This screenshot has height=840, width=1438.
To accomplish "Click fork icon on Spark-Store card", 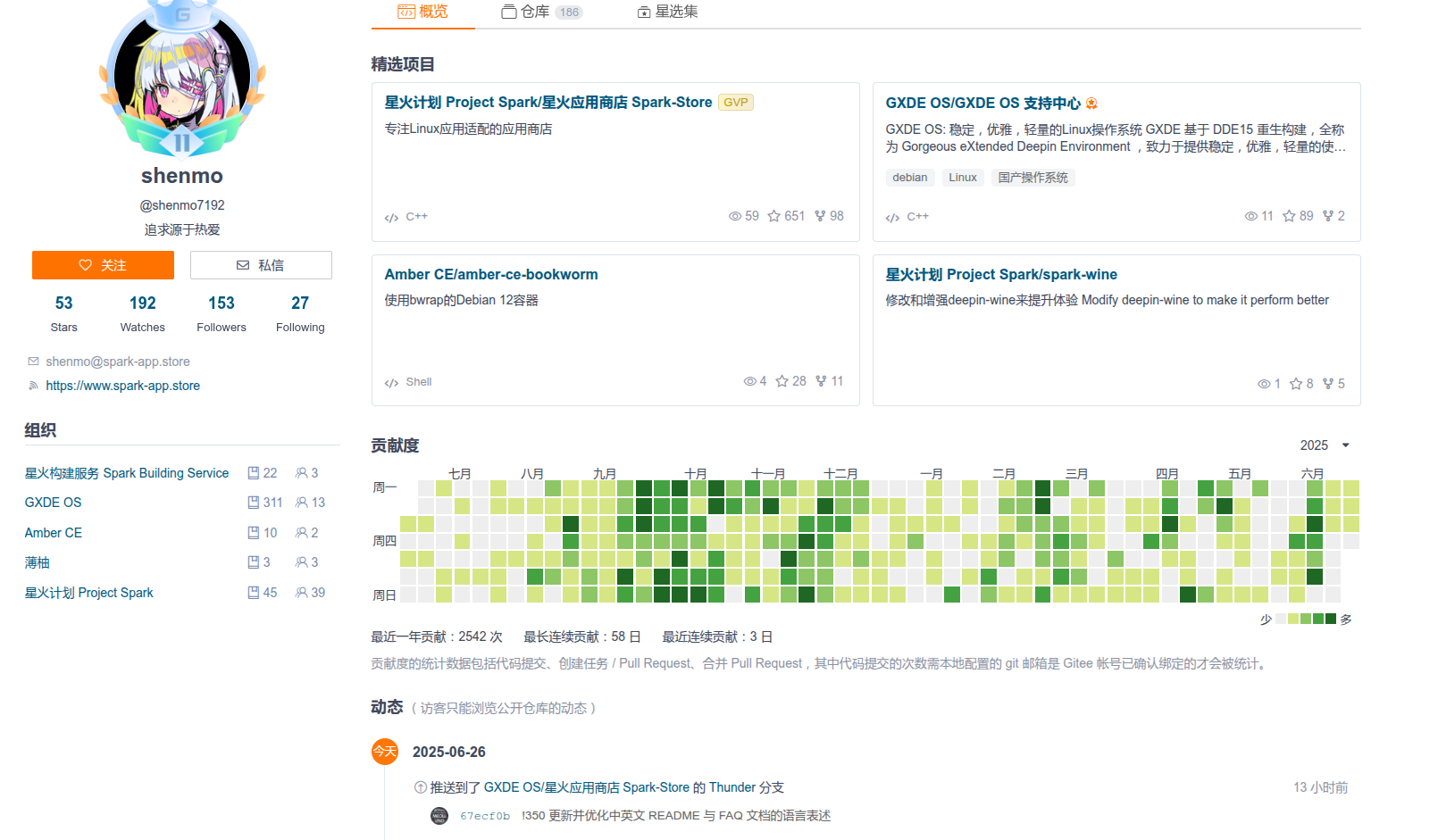I will [820, 216].
